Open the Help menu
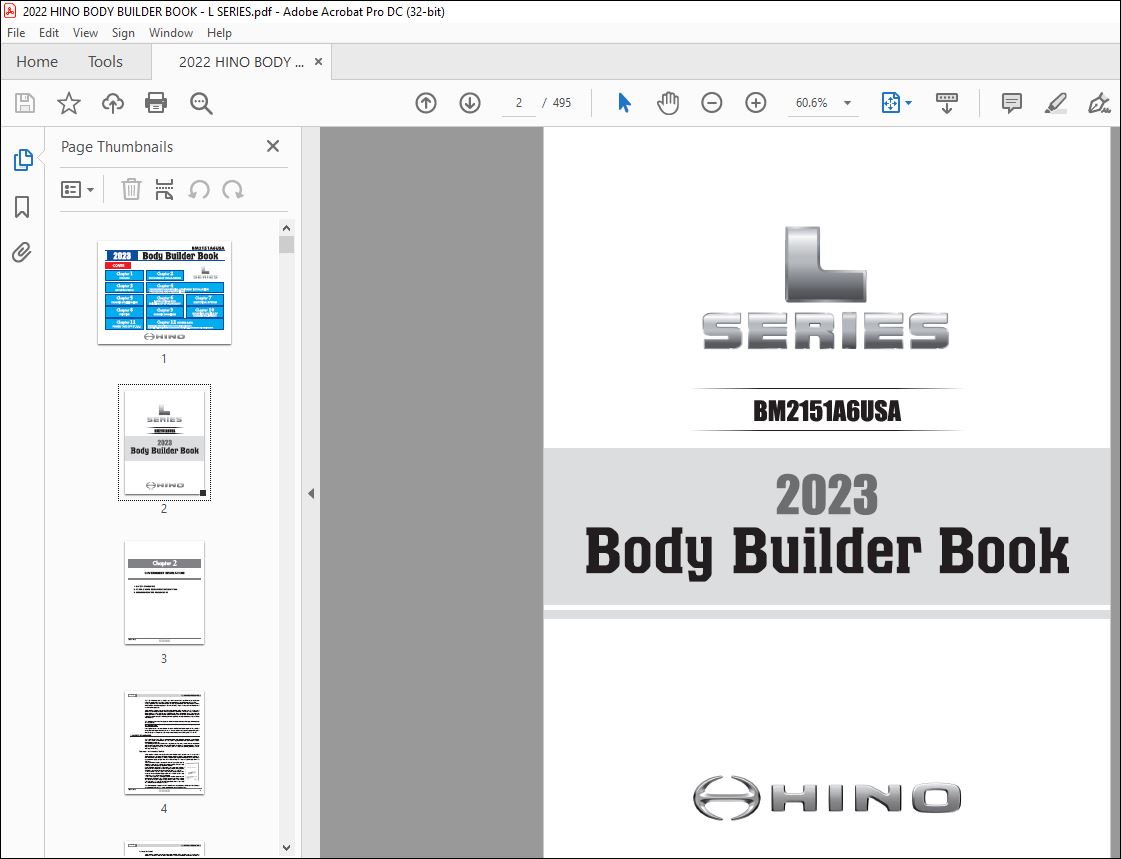Image resolution: width=1121 pixels, height=859 pixels. click(x=219, y=33)
